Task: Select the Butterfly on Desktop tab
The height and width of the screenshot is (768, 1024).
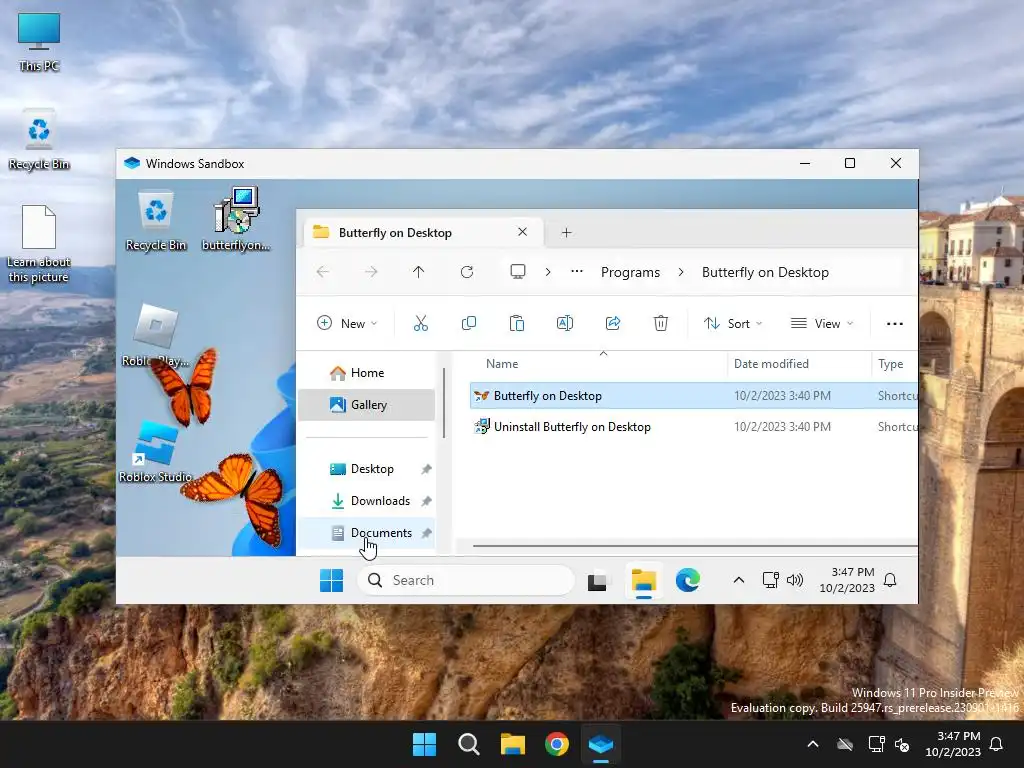Action: (x=423, y=232)
